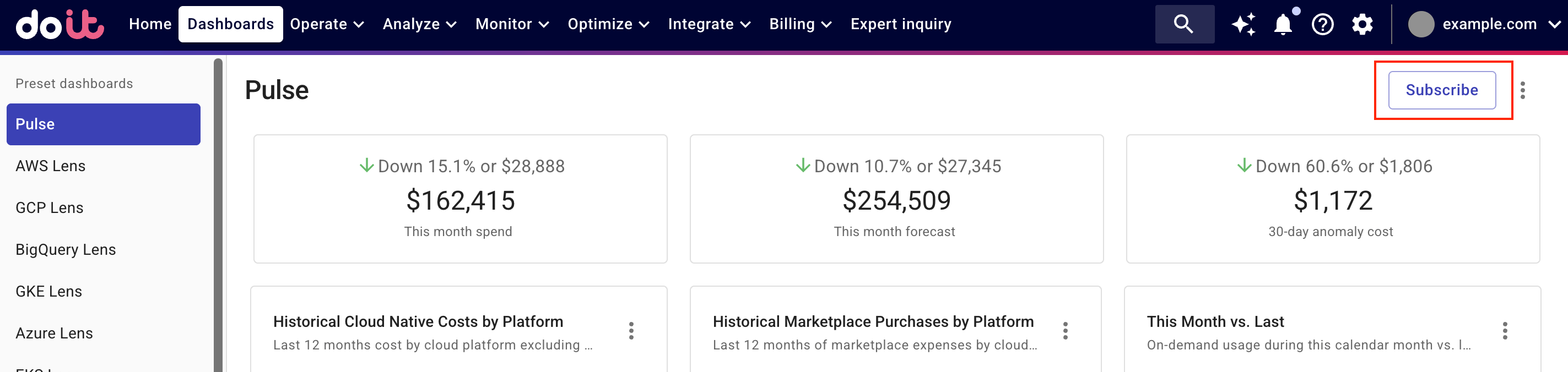
Task: Expand the Monitor menu
Action: 512,24
